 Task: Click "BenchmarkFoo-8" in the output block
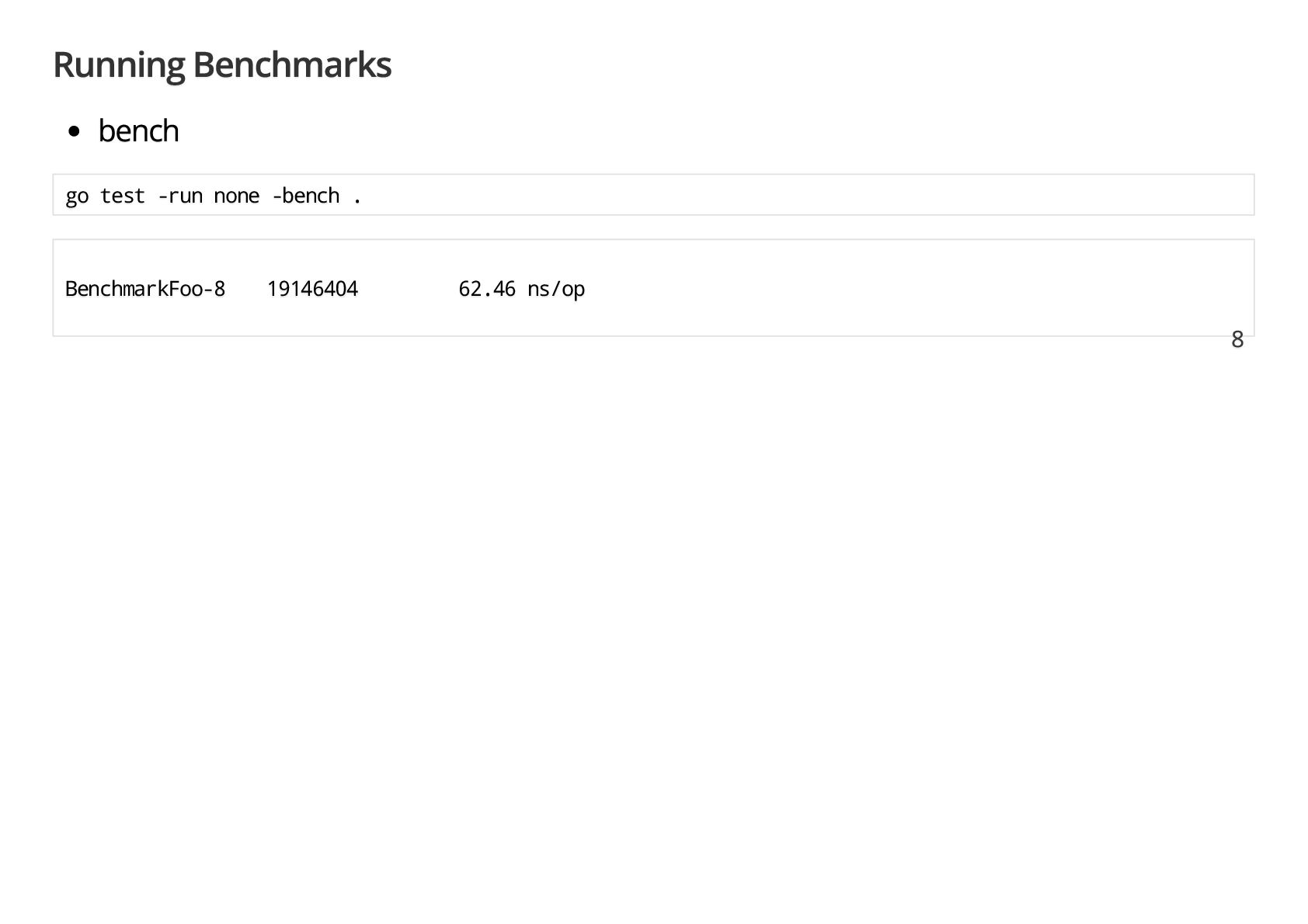pos(145,289)
